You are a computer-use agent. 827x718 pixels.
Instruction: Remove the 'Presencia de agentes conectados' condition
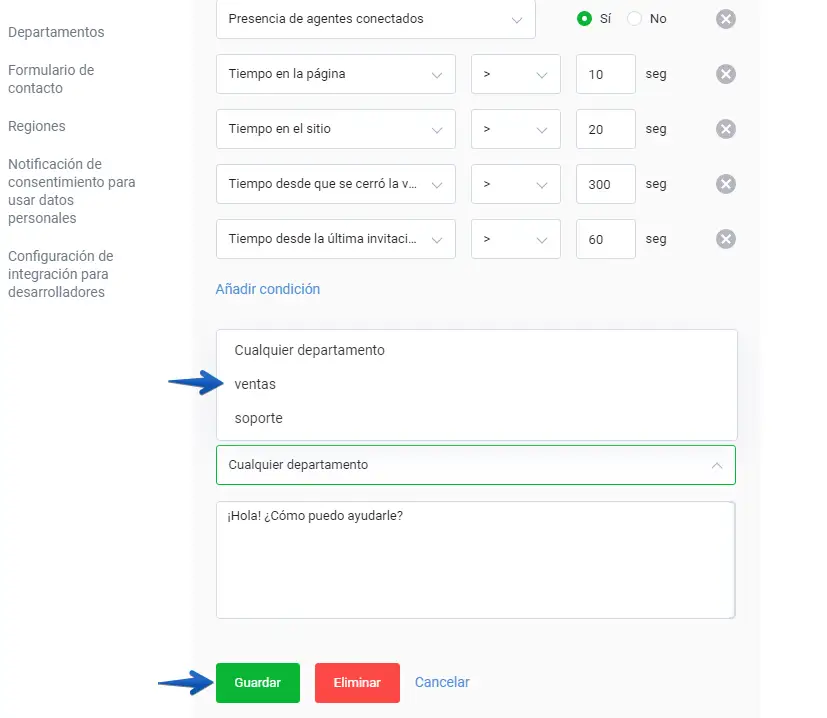click(x=726, y=19)
